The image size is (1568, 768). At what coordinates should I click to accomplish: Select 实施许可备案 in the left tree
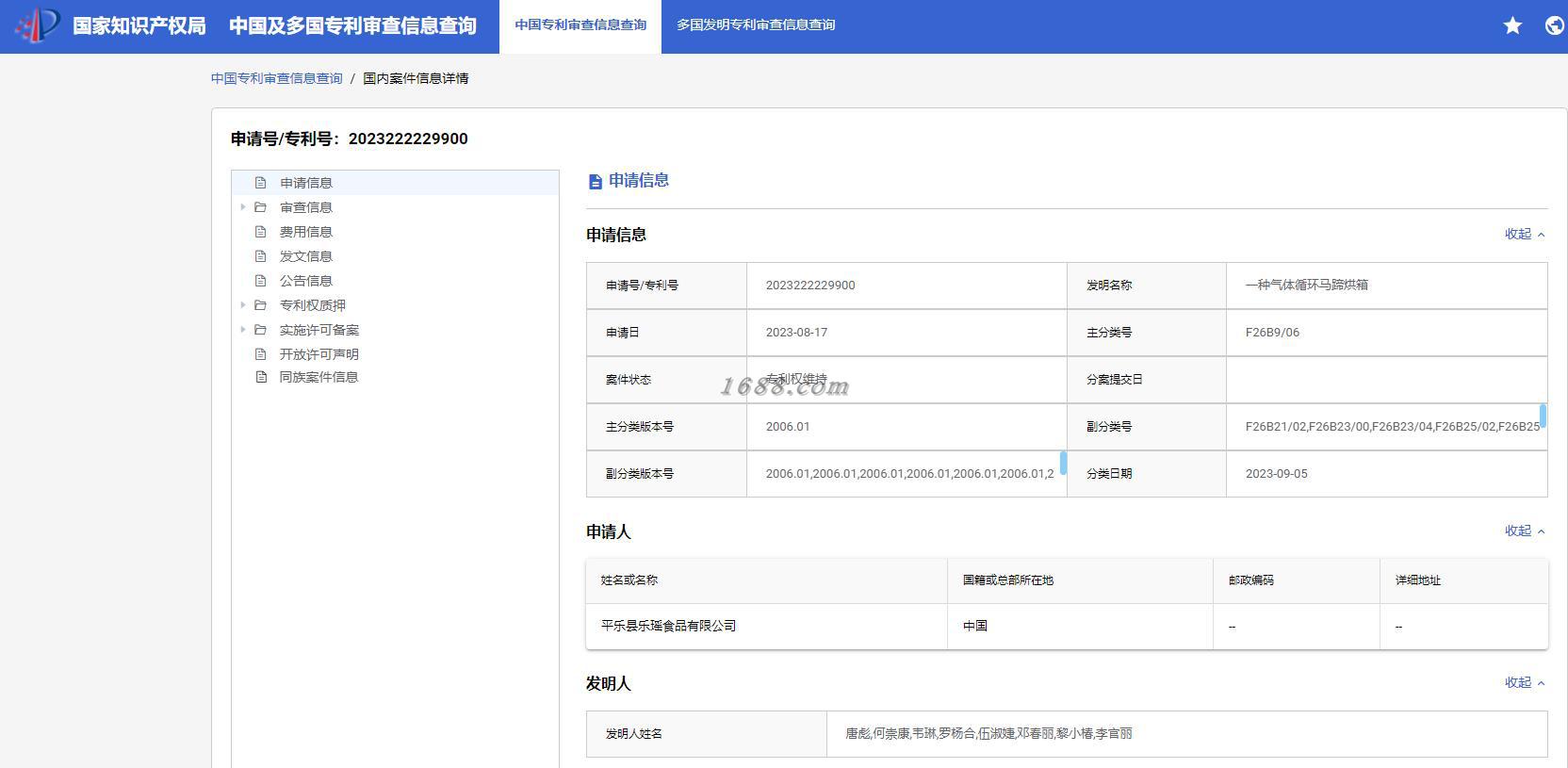coord(319,330)
